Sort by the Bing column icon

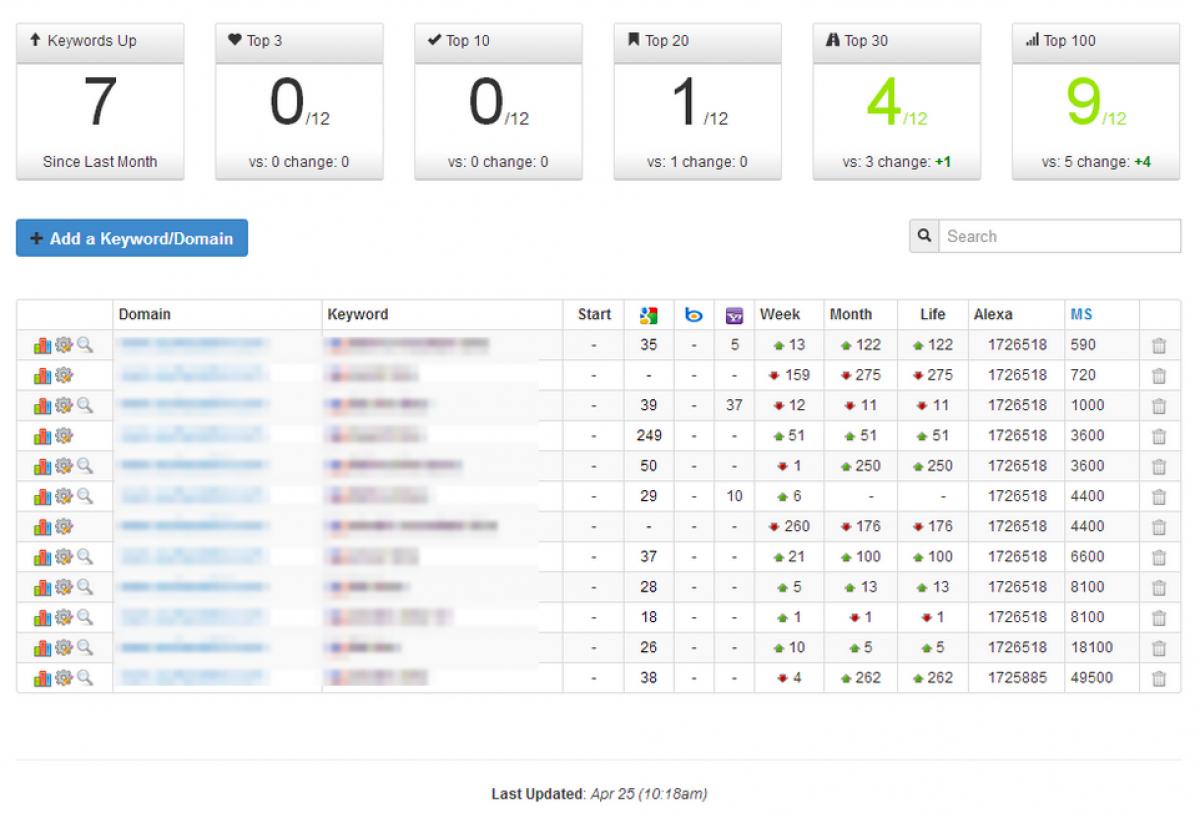click(x=694, y=315)
